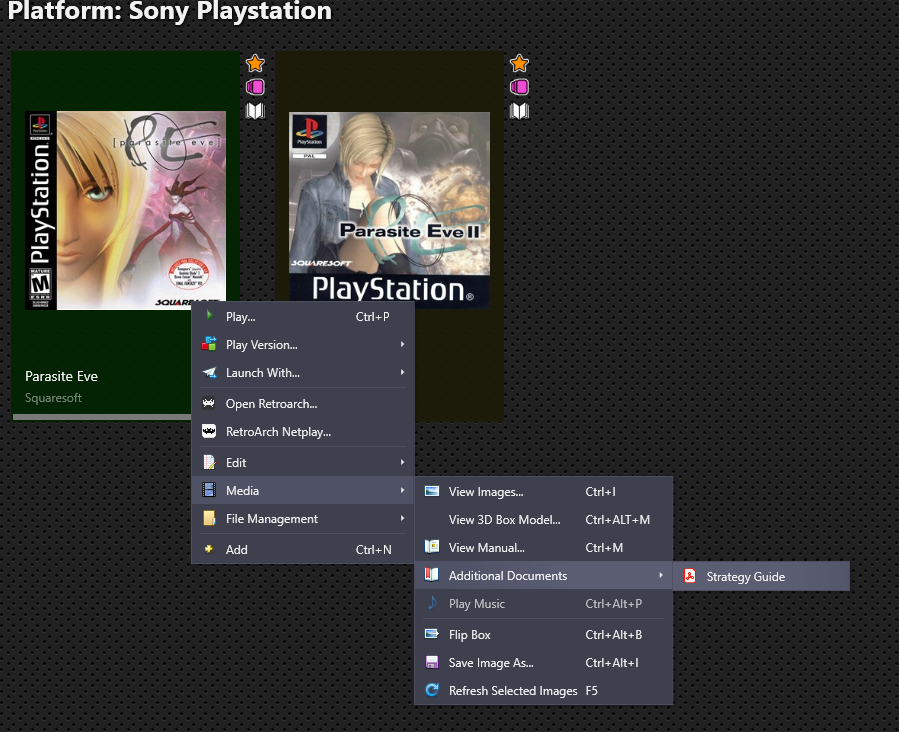
Task: Click the Add yellow star icon
Action: 209,549
